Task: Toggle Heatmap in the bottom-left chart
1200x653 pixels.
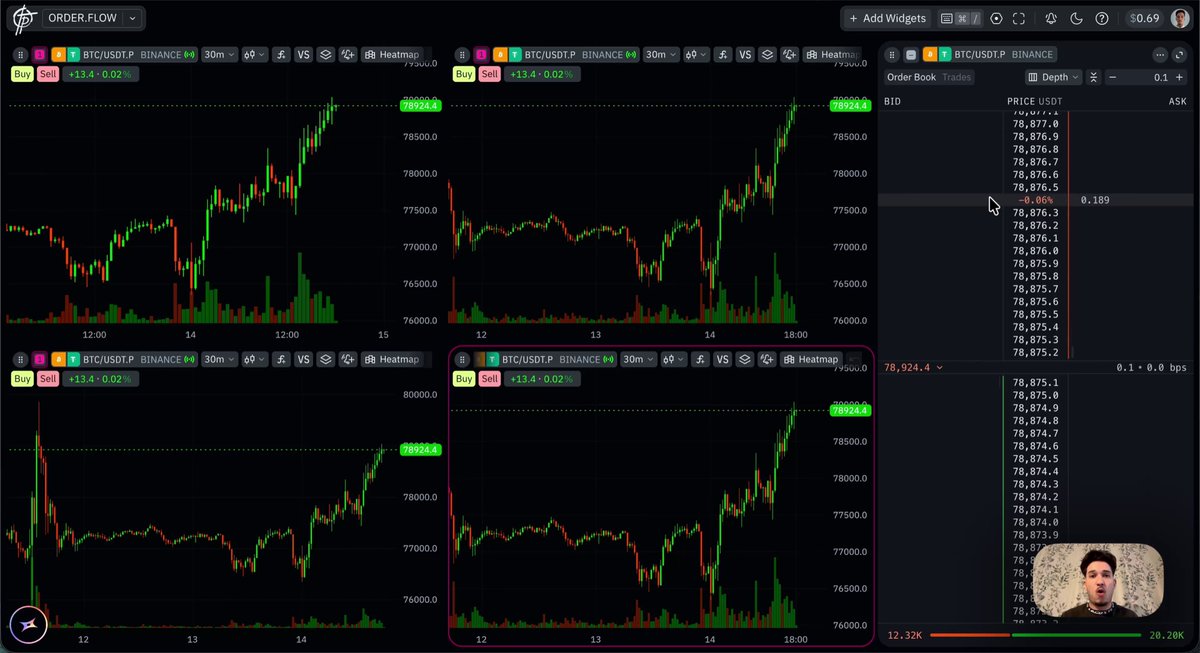Action: point(392,359)
